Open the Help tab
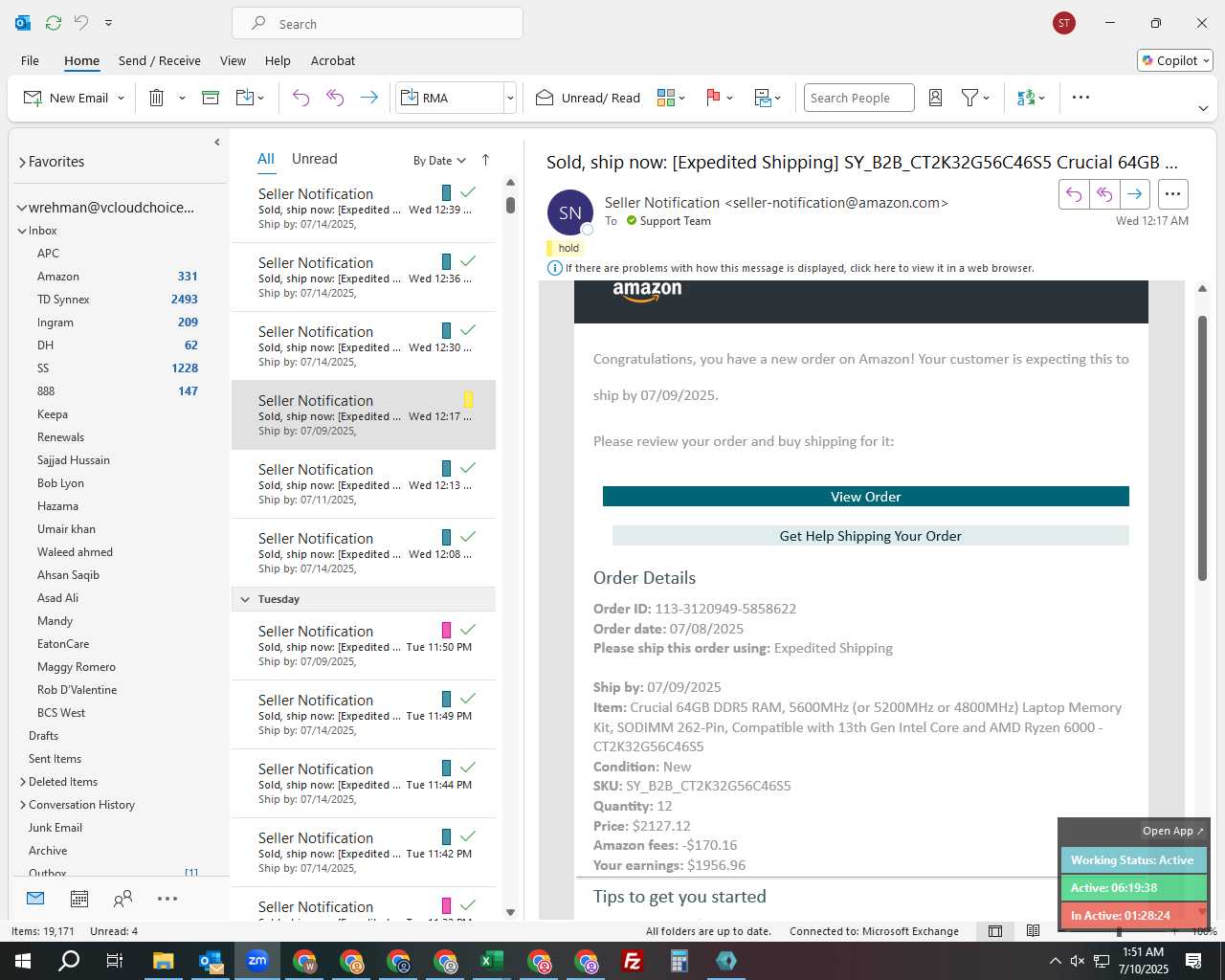The height and width of the screenshot is (980, 1225). pyautogui.click(x=278, y=60)
